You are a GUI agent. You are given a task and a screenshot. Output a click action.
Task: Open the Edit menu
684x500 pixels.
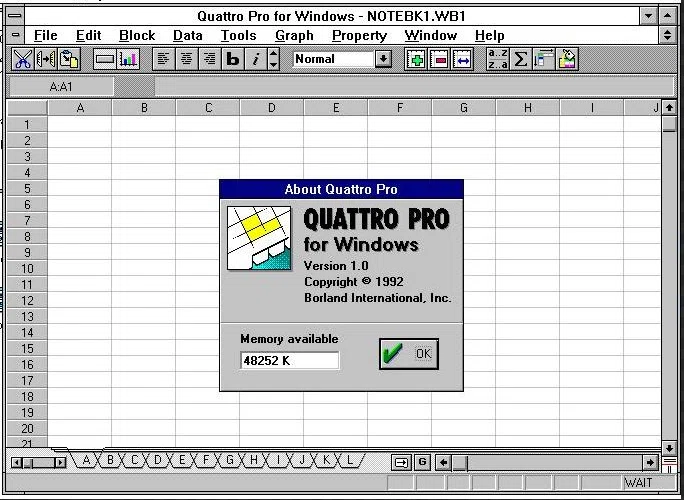click(89, 35)
